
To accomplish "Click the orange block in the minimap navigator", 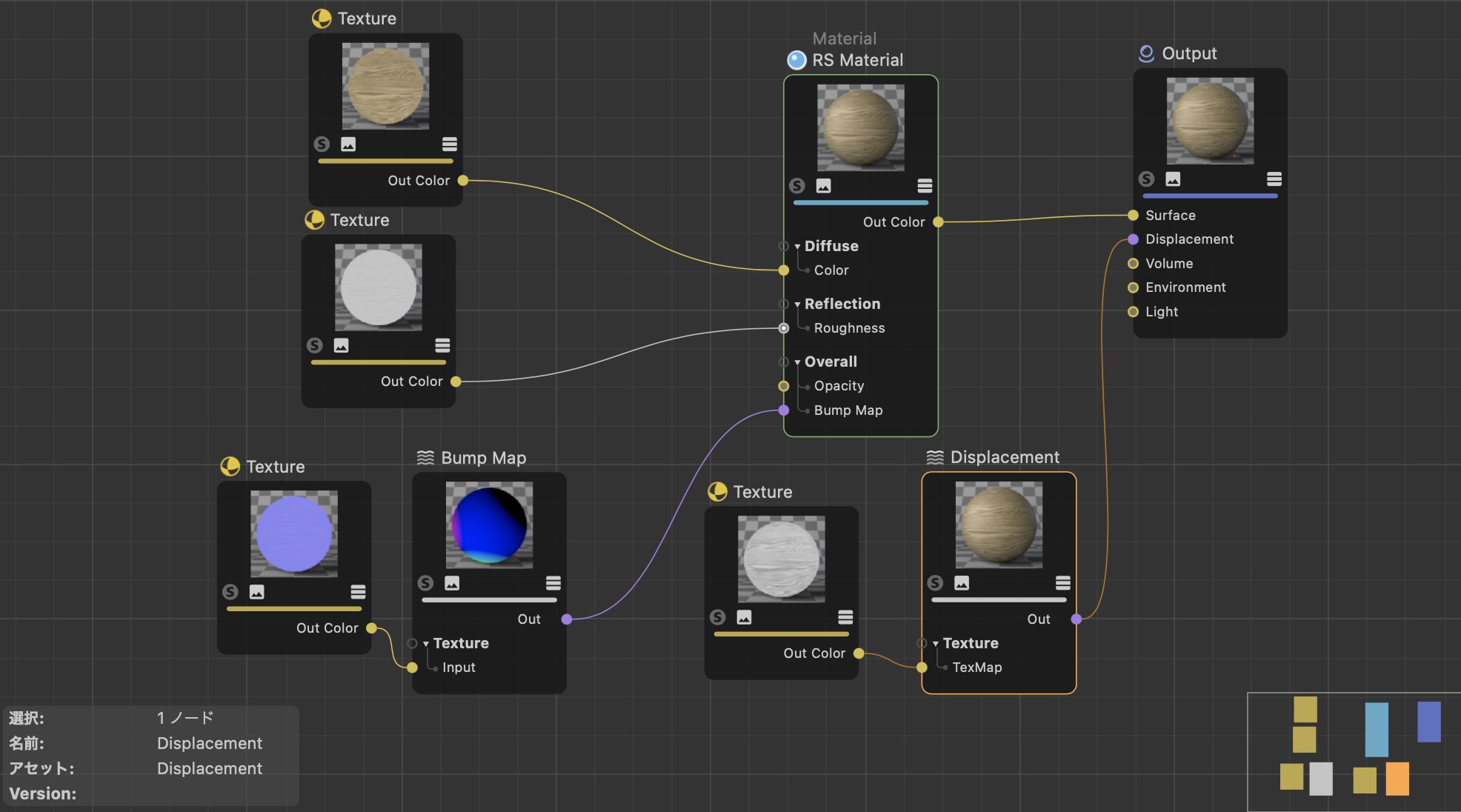I will coord(1397,779).
